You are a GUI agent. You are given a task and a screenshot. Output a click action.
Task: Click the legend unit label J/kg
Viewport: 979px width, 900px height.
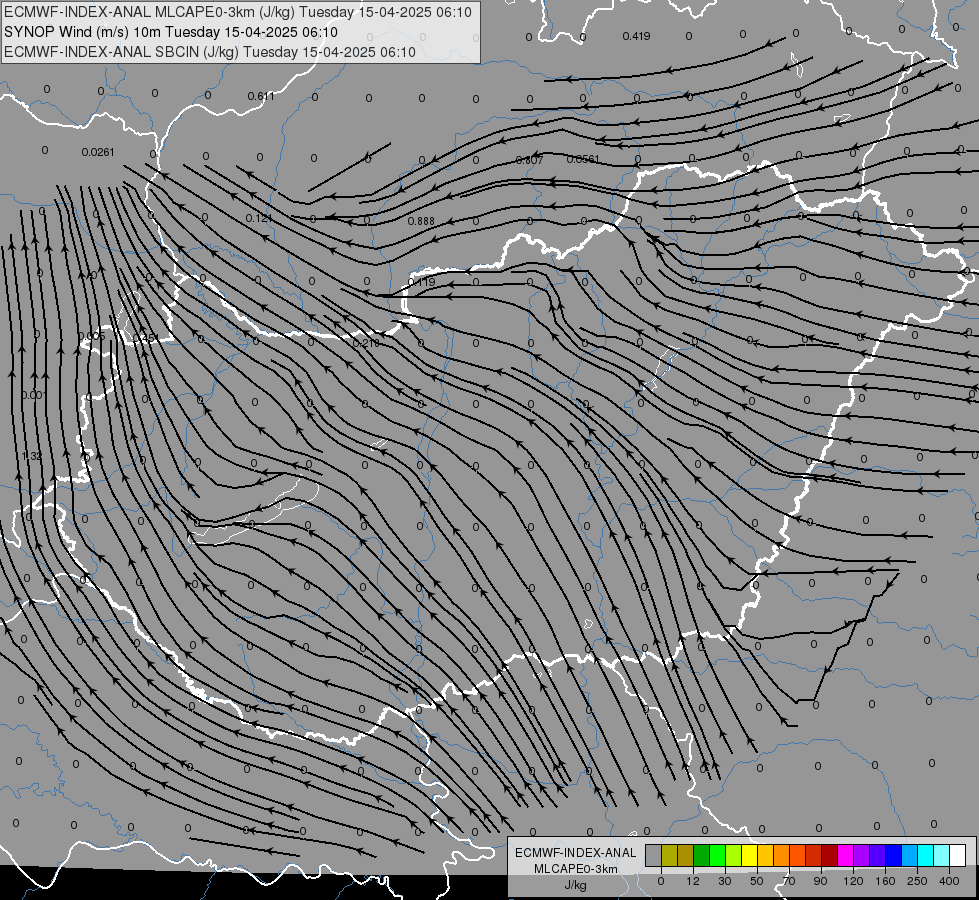[x=576, y=885]
